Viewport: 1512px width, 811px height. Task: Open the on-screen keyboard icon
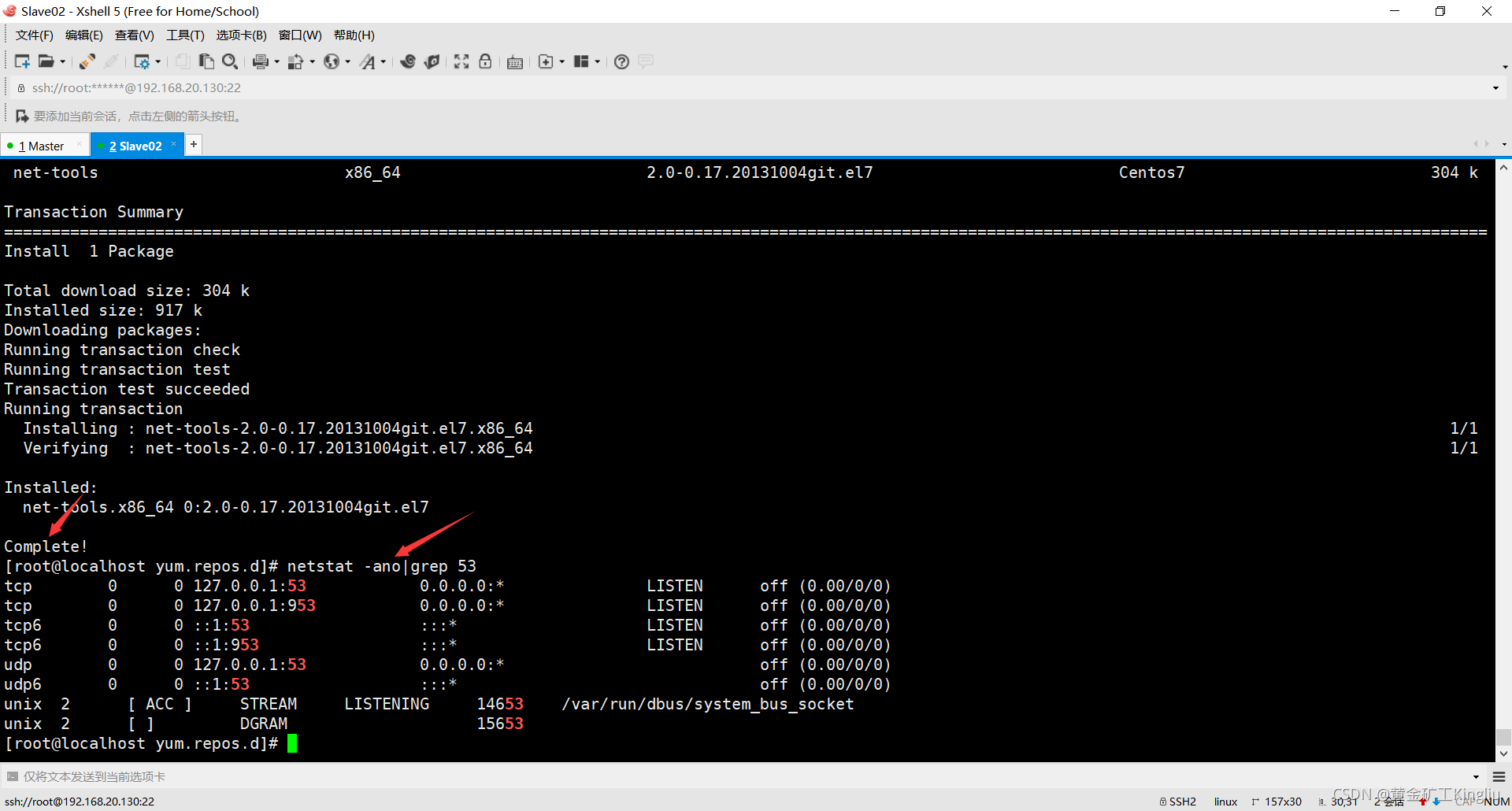(514, 61)
